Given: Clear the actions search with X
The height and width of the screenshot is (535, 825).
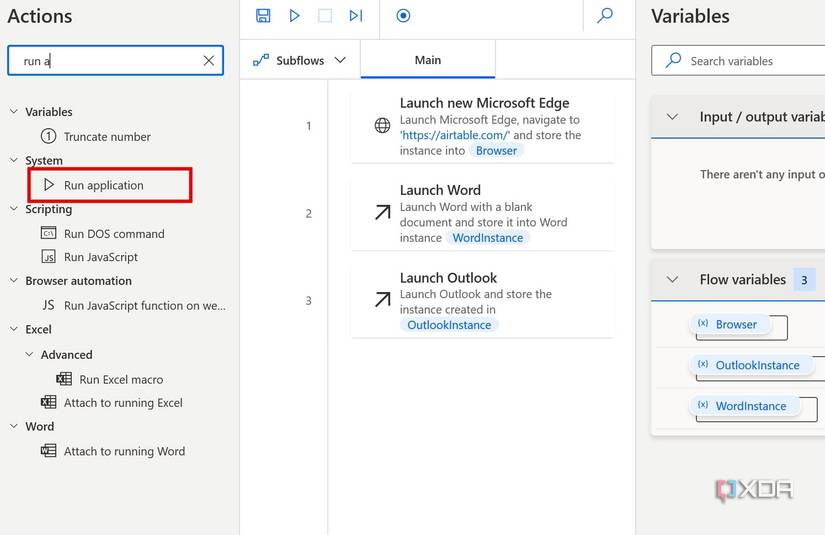Looking at the screenshot, I should (x=209, y=60).
